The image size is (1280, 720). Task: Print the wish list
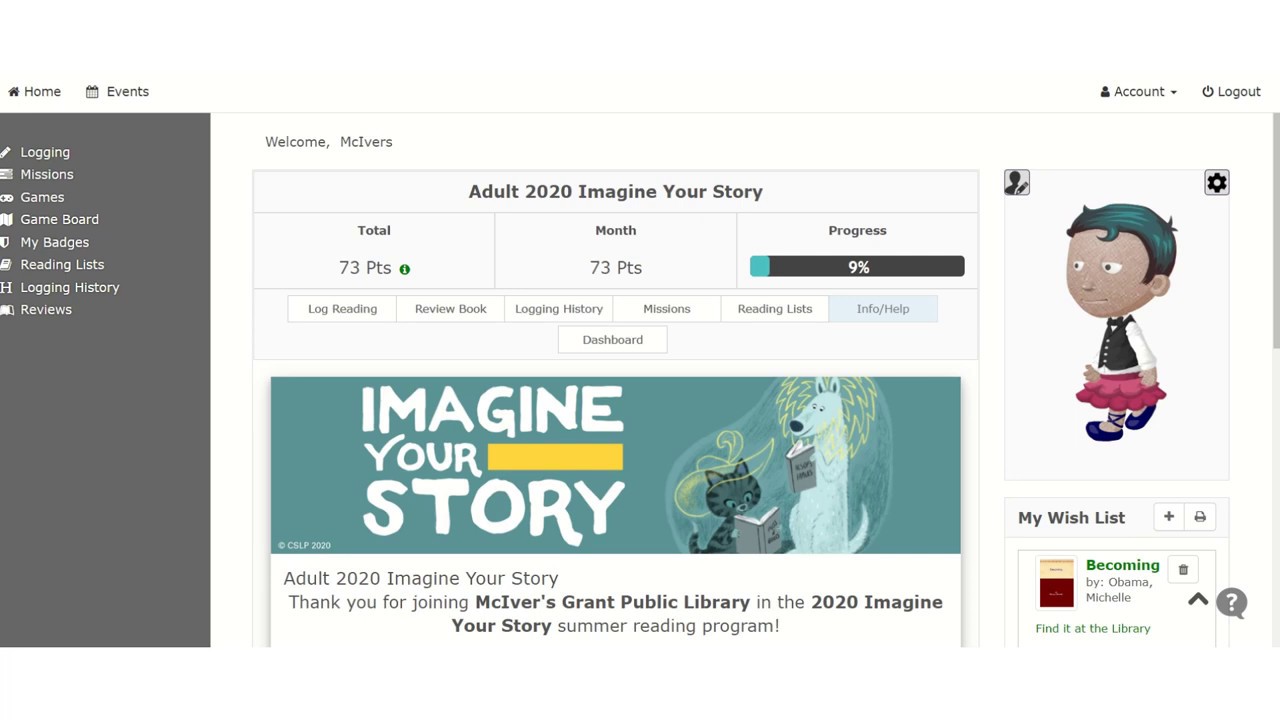[1200, 517]
